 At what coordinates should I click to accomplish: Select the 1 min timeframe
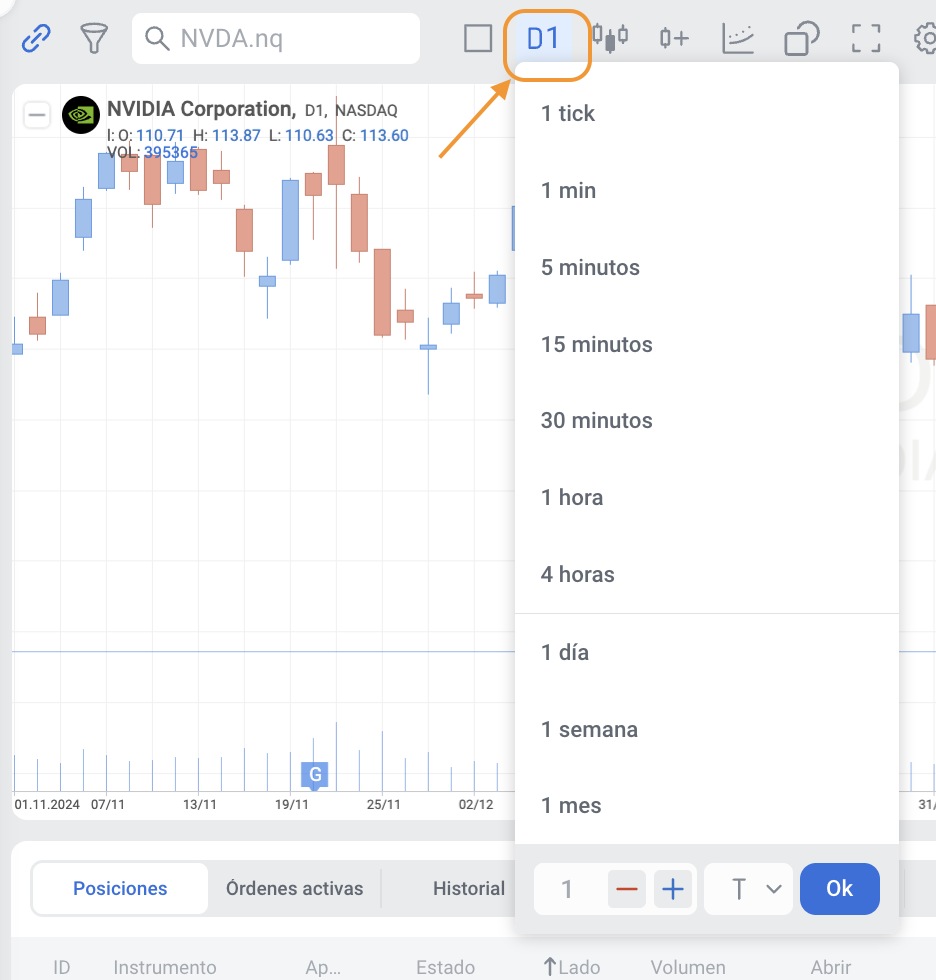(x=707, y=191)
